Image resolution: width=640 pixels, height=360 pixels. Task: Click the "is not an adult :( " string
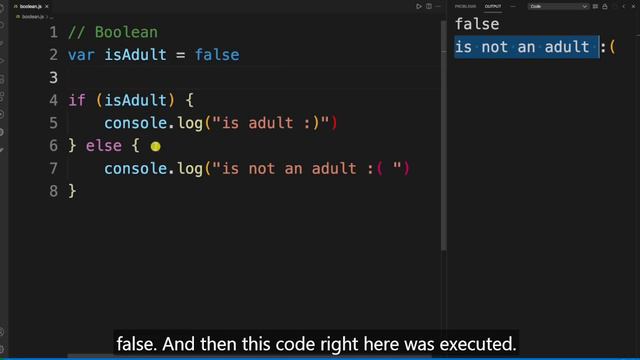click(307, 168)
